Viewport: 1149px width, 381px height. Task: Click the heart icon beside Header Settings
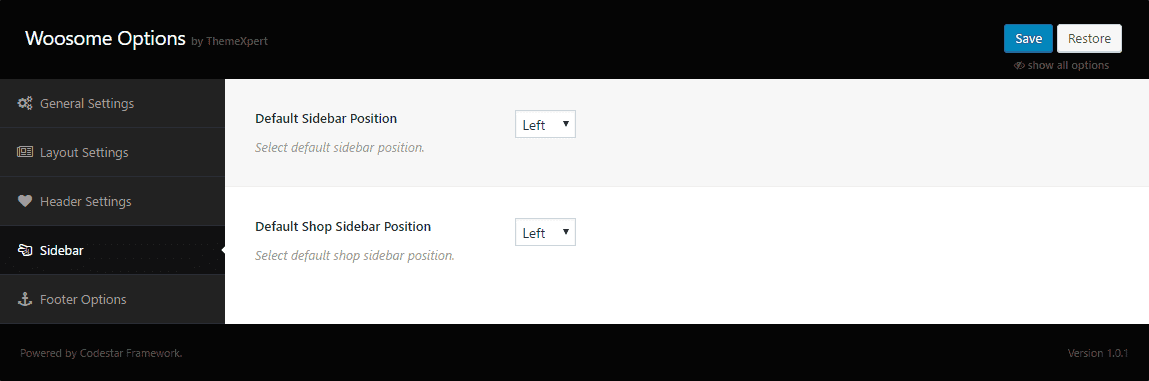[x=24, y=201]
